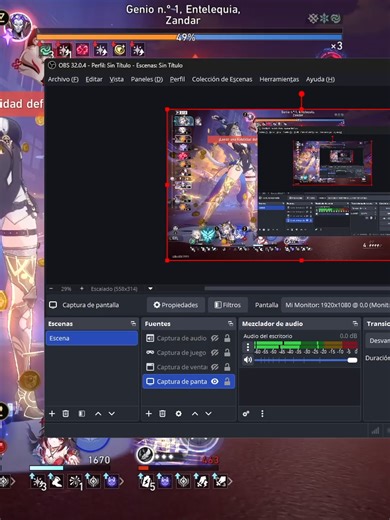
Task: Undock the Escenas panel
Action: (133, 324)
